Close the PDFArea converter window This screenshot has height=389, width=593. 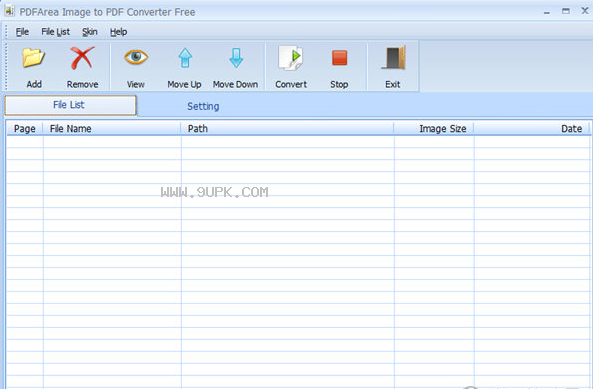pos(585,11)
